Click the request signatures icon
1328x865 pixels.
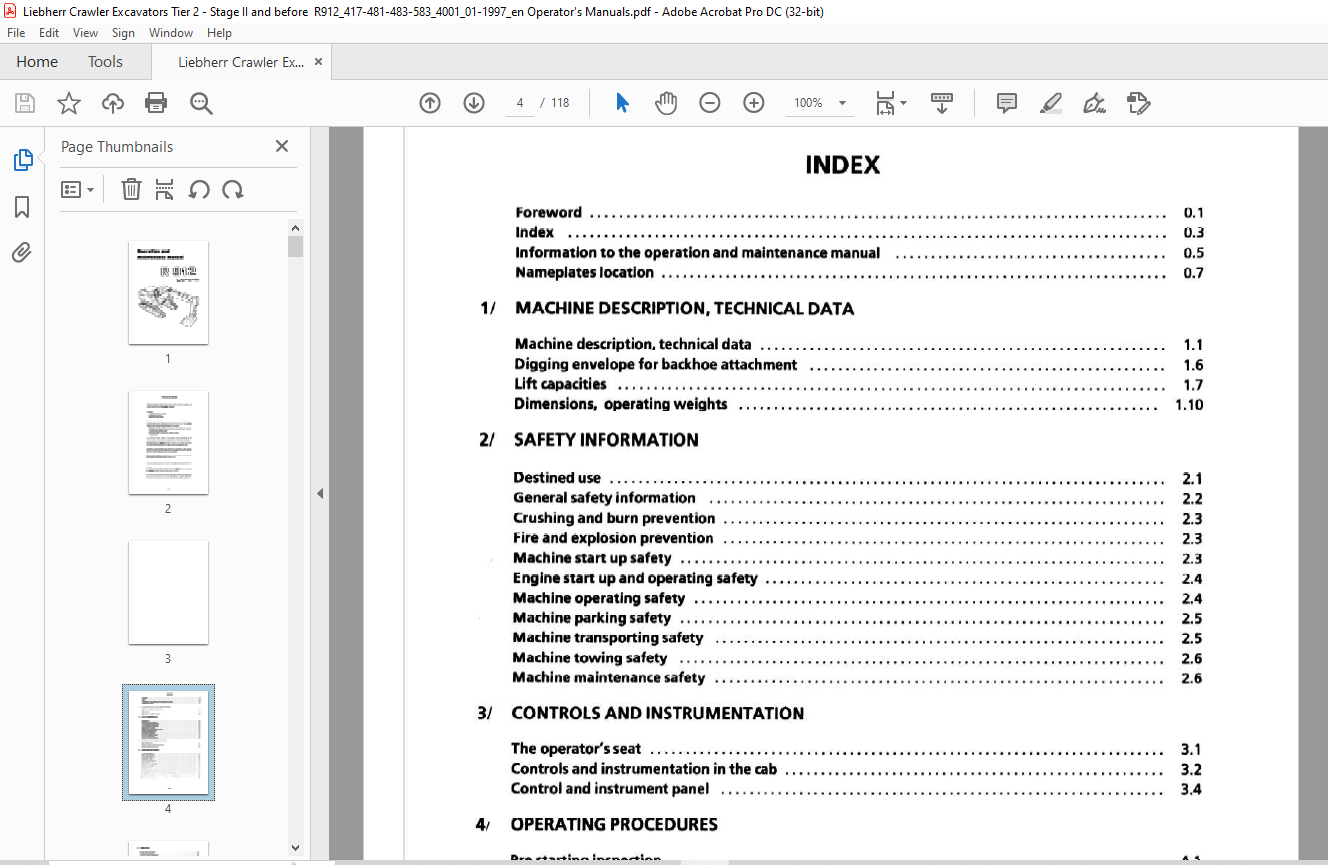[1138, 103]
